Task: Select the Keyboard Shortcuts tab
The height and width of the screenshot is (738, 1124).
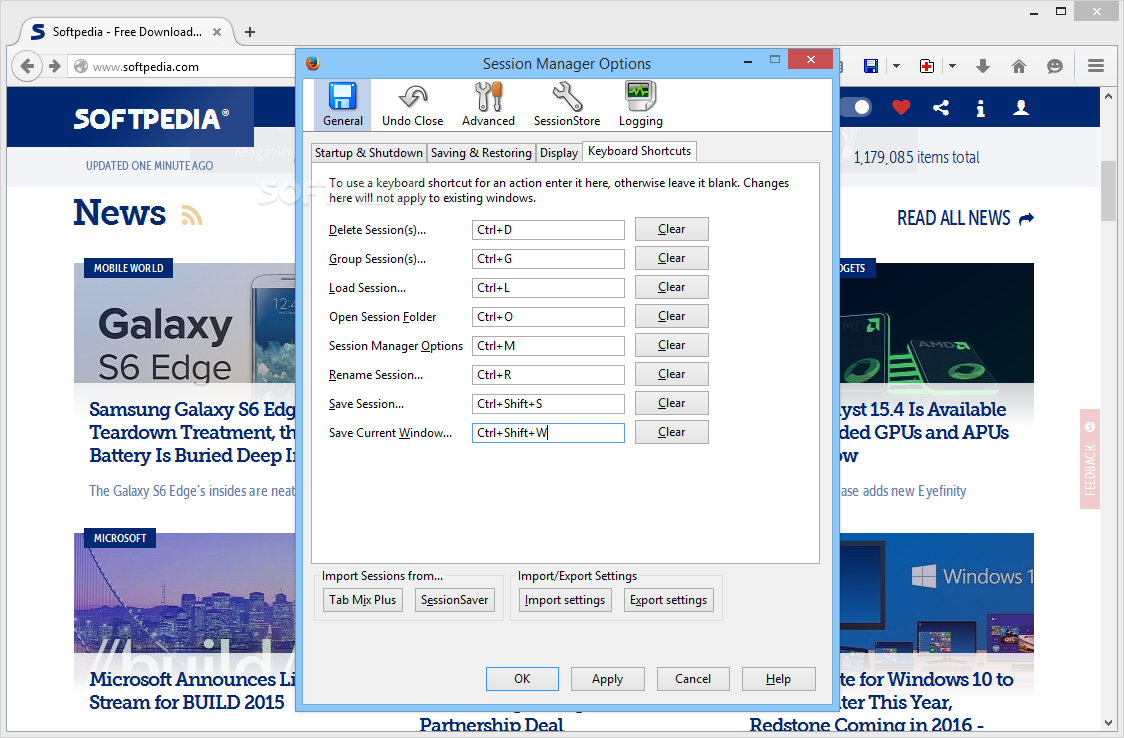Action: click(639, 151)
